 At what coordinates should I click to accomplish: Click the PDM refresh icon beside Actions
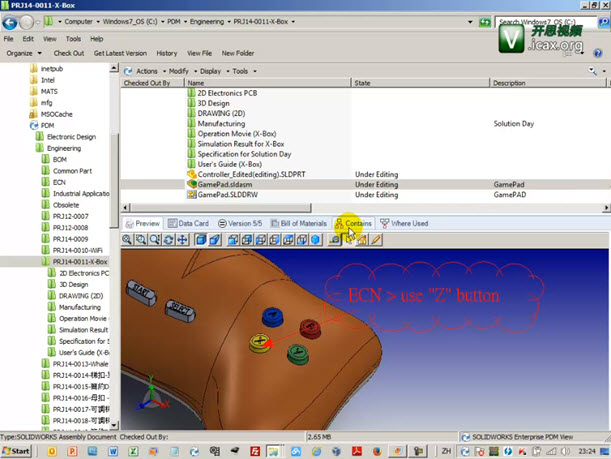[127, 71]
